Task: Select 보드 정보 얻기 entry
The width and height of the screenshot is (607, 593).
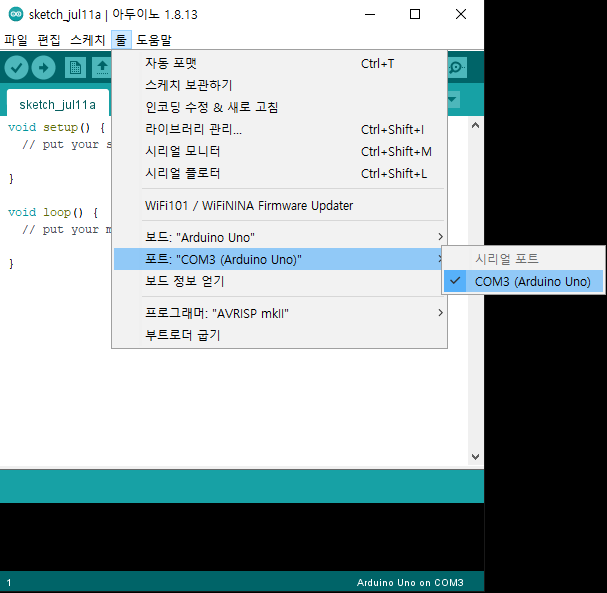Action: point(279,281)
